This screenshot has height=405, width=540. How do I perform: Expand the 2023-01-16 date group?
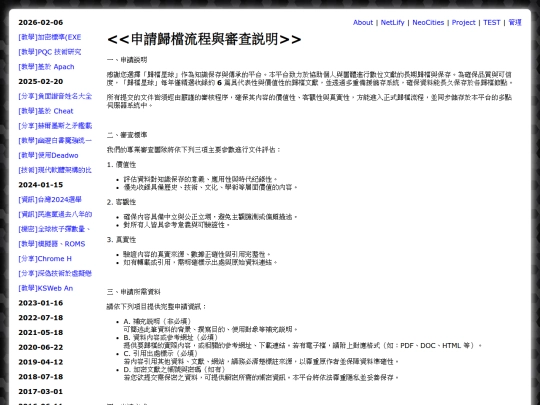[x=41, y=303]
